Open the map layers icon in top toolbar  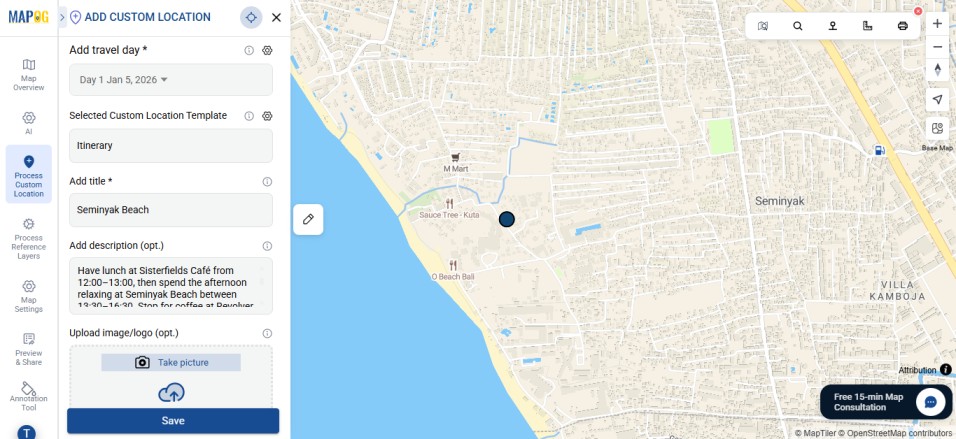[x=763, y=26]
